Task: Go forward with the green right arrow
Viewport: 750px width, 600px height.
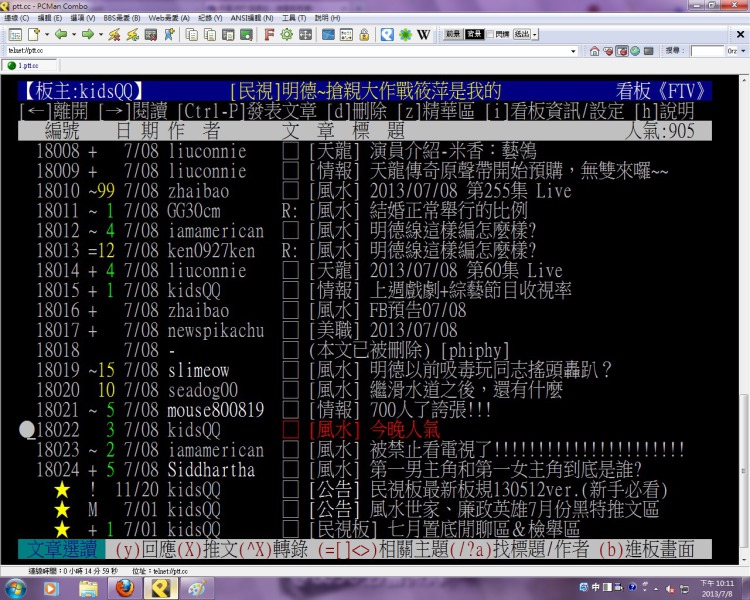Action: tap(88, 34)
